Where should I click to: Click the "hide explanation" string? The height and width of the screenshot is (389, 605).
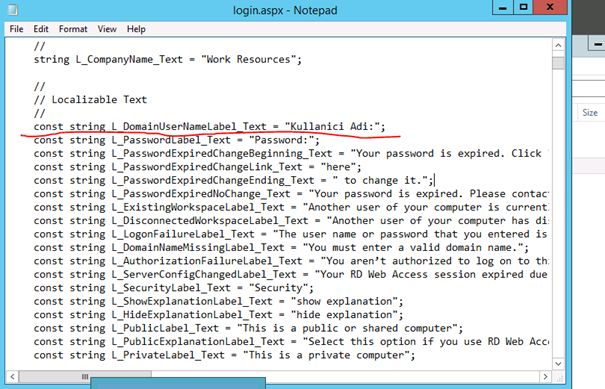point(344,315)
